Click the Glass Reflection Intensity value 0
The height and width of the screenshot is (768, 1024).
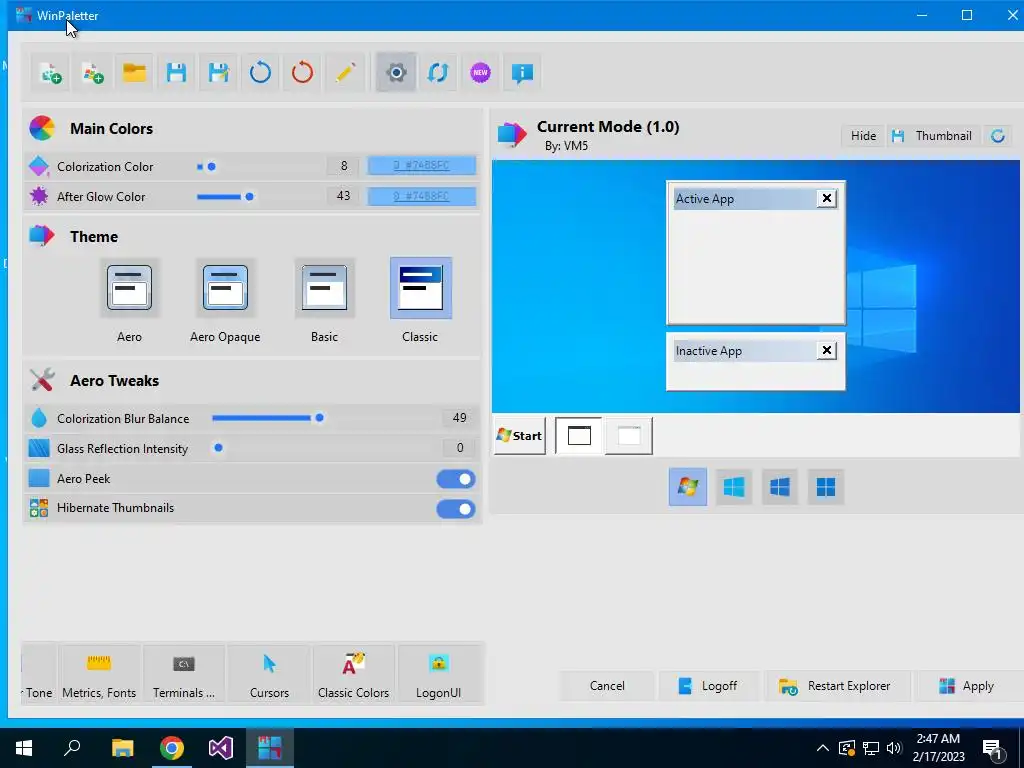459,448
